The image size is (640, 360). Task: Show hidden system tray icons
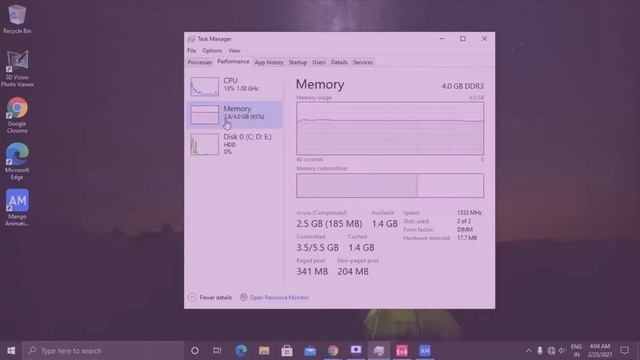(x=529, y=351)
